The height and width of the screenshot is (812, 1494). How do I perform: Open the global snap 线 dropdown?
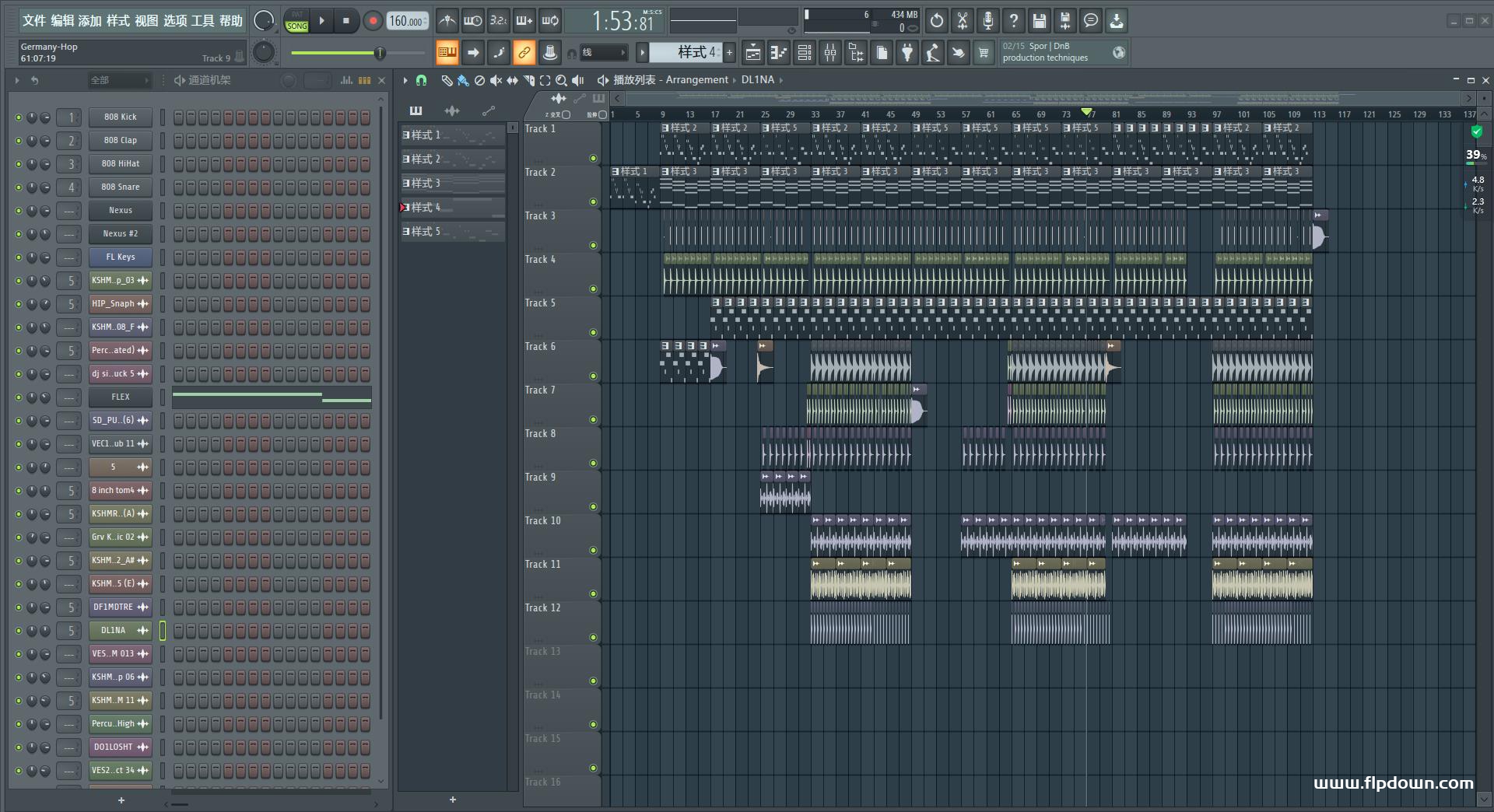click(x=603, y=53)
